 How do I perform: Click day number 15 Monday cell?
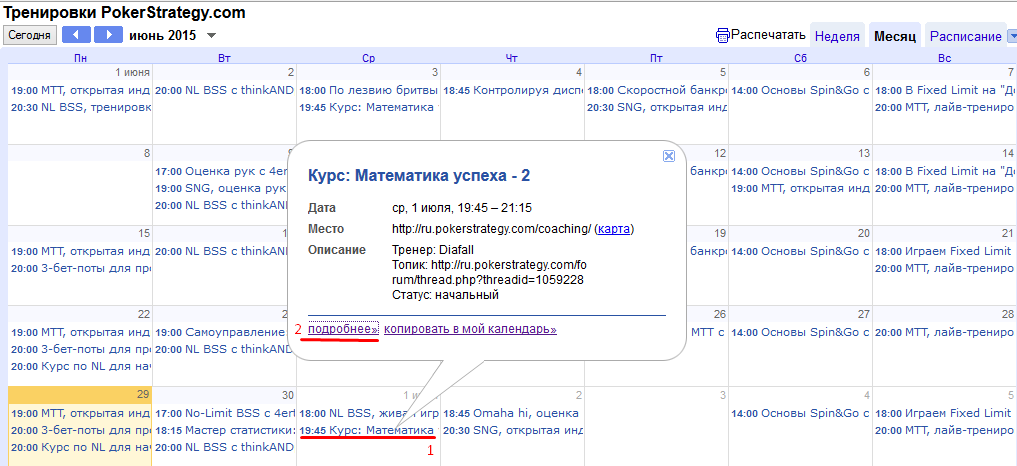tap(144, 233)
